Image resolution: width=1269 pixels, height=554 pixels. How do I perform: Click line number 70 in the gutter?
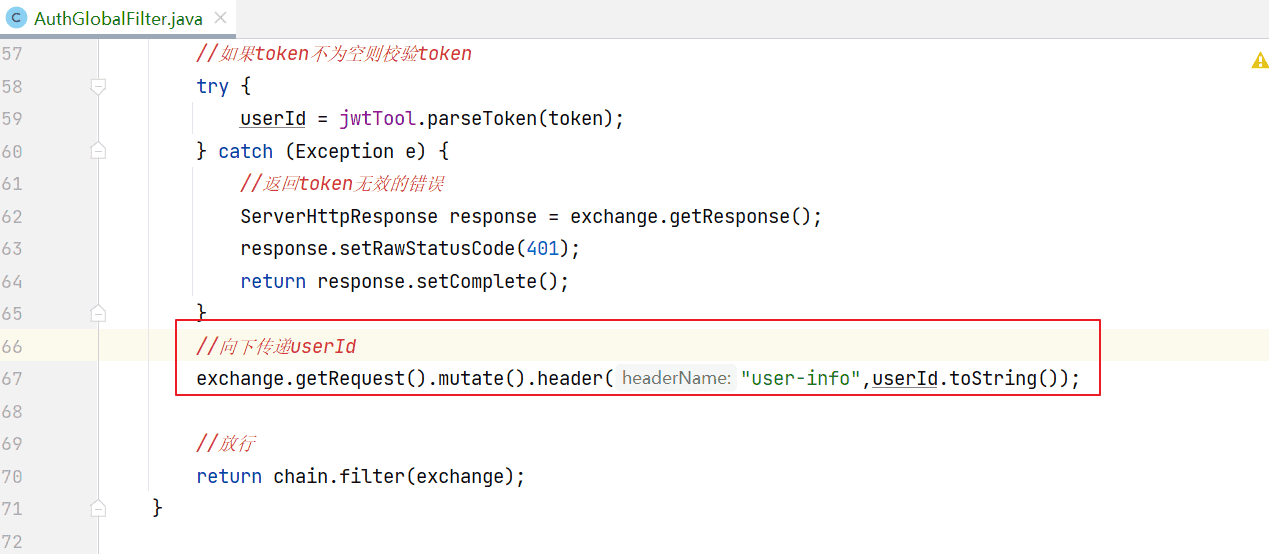coord(12,476)
